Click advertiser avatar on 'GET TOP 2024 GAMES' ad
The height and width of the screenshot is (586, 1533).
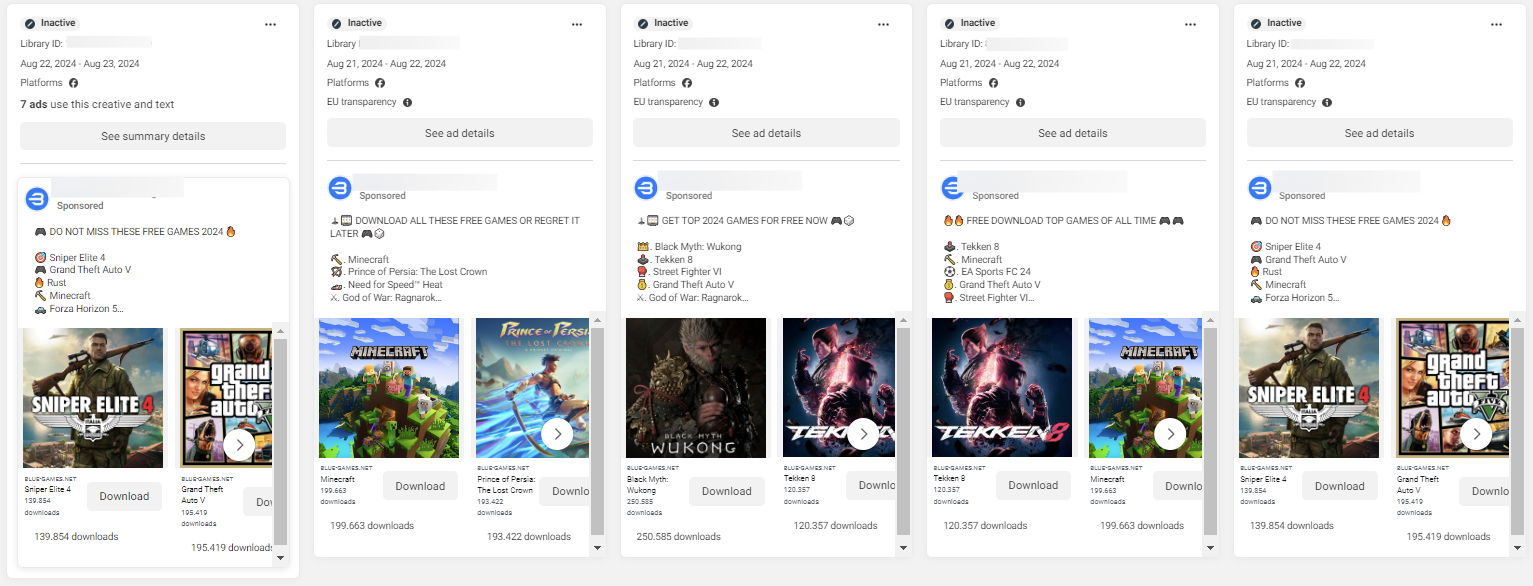click(647, 187)
